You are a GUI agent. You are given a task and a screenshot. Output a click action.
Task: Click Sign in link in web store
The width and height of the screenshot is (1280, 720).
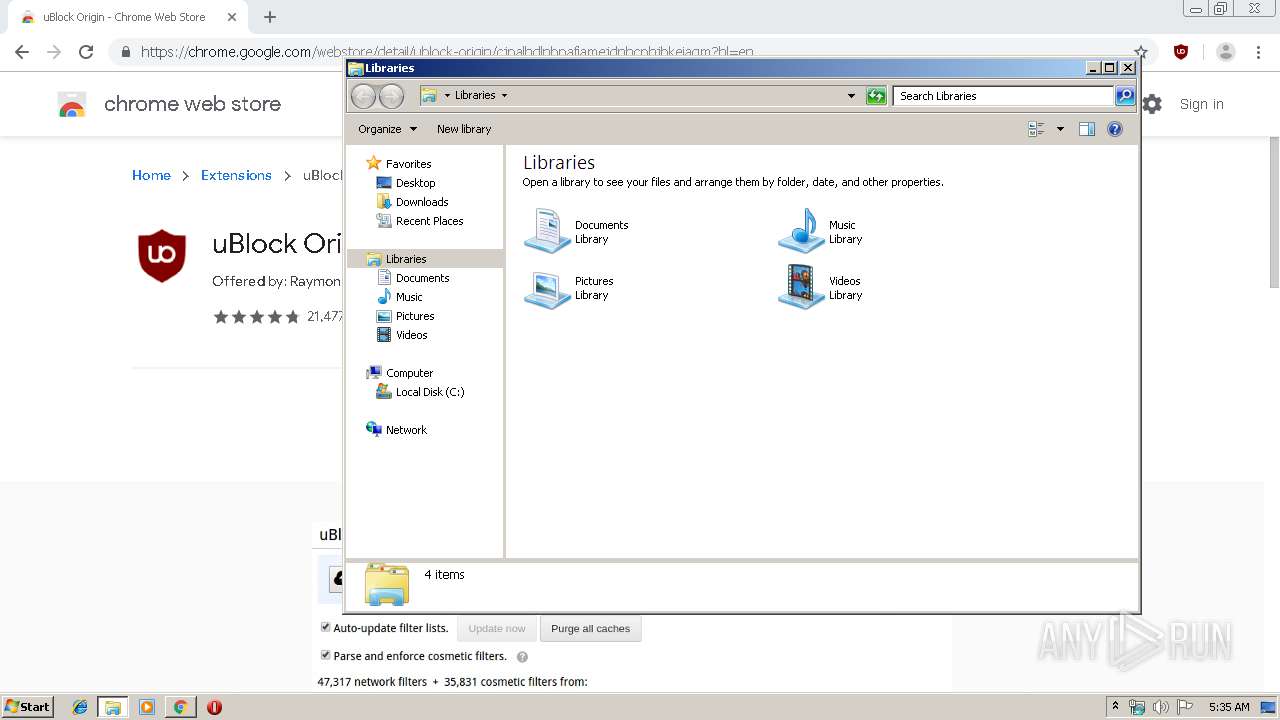coord(1201,104)
